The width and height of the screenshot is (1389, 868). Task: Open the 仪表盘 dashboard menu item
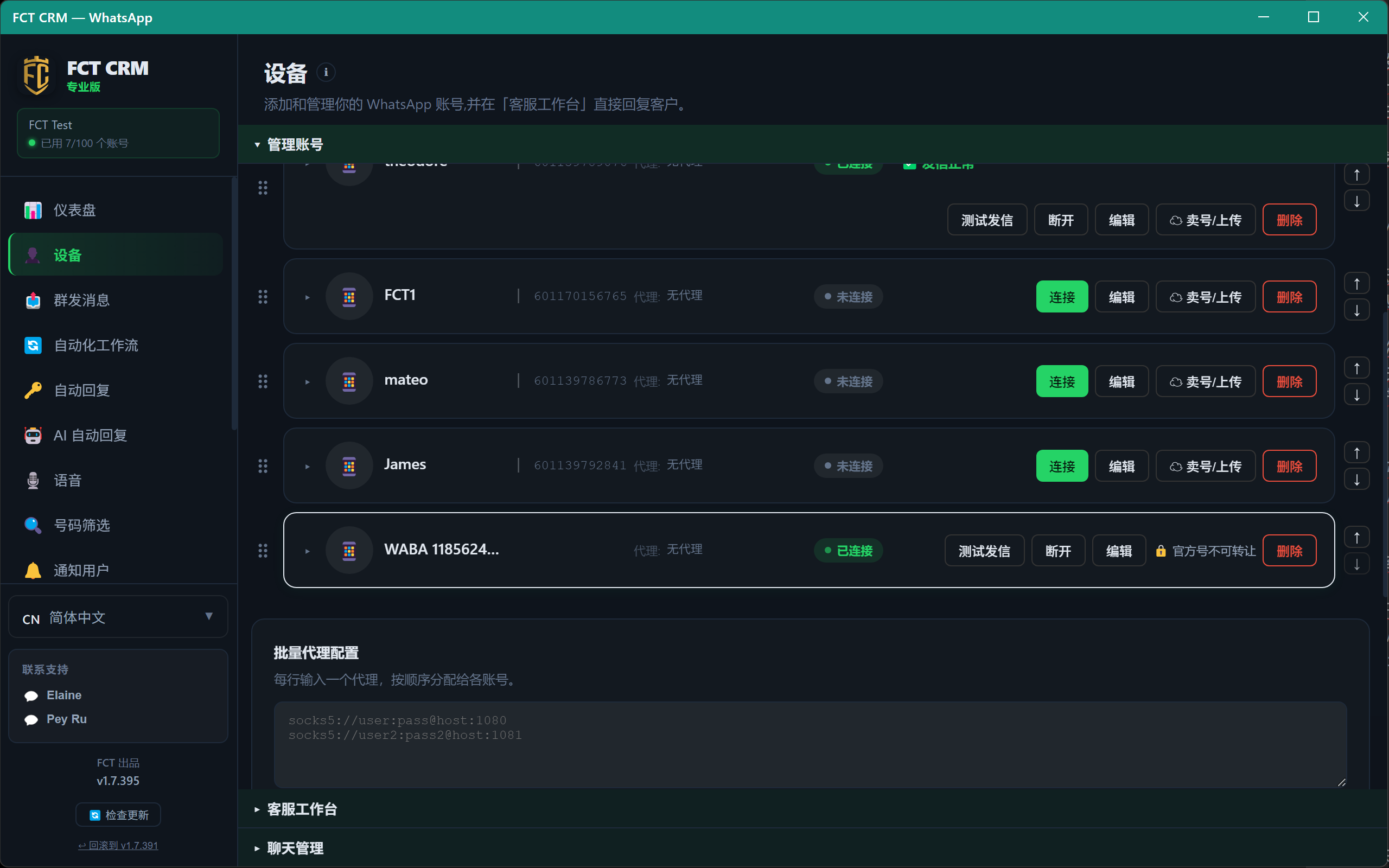pyautogui.click(x=116, y=210)
